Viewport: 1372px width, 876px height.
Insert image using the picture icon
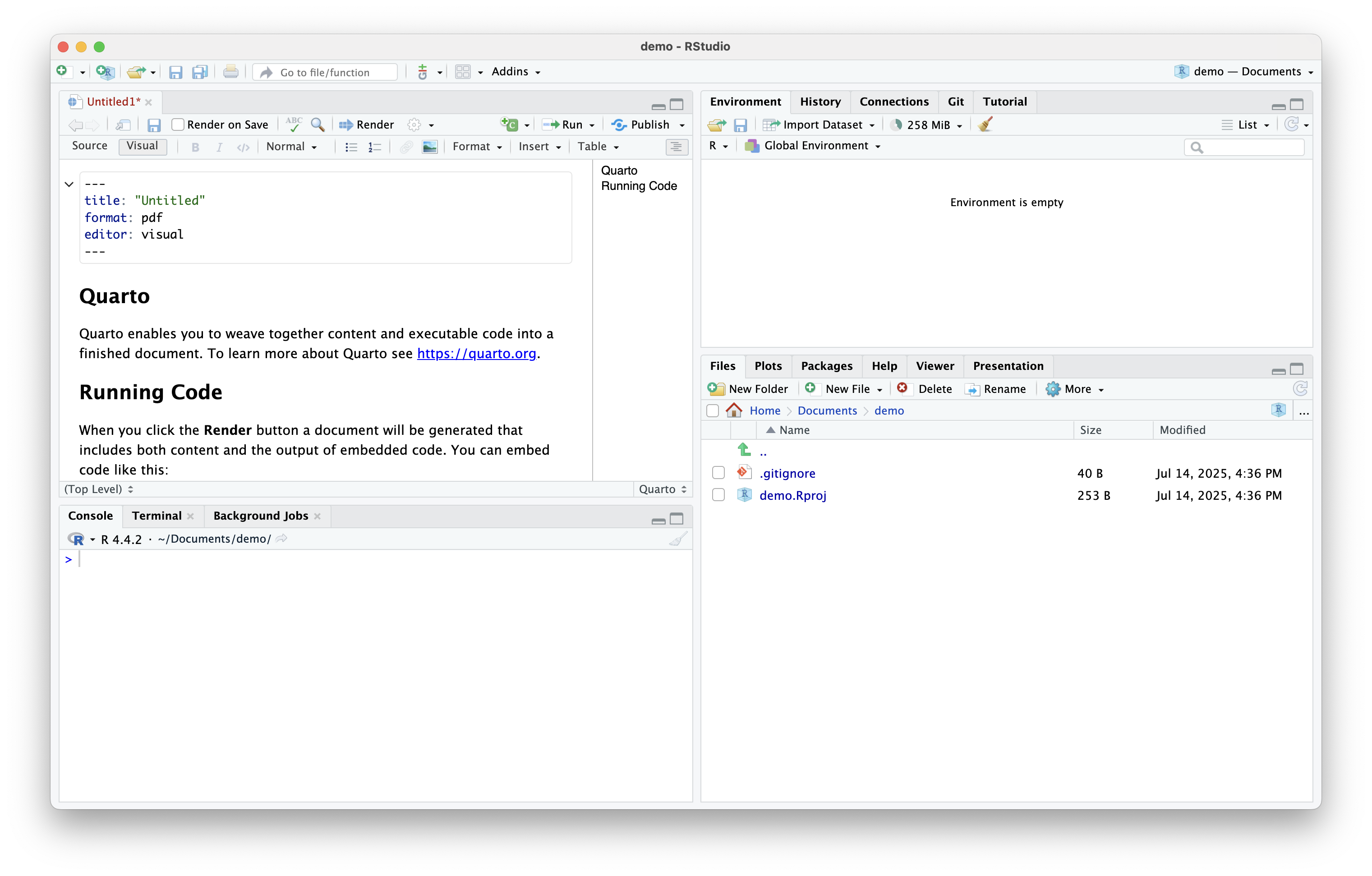(430, 147)
